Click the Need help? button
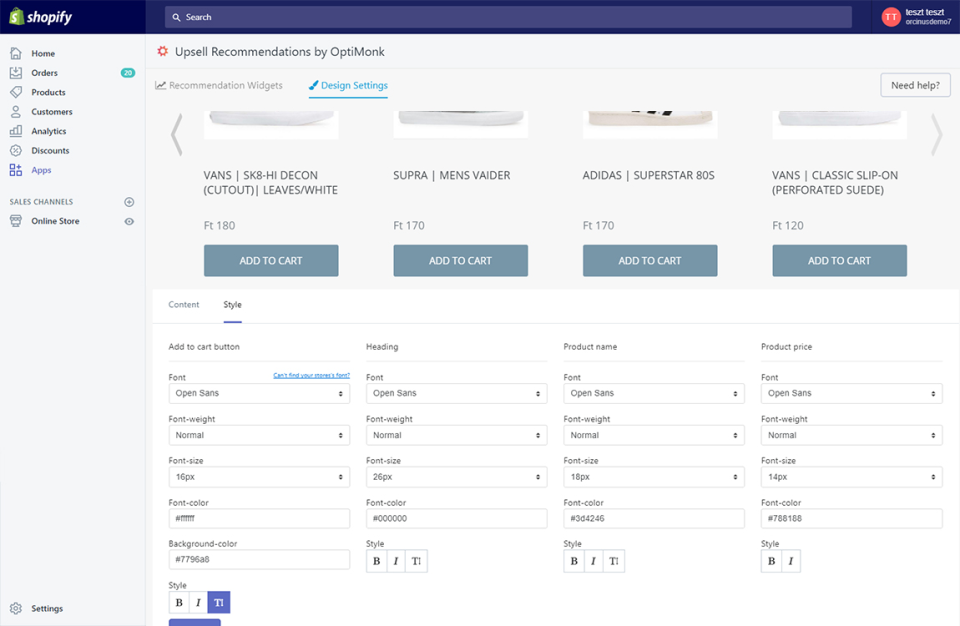Image resolution: width=960 pixels, height=626 pixels. tap(915, 85)
